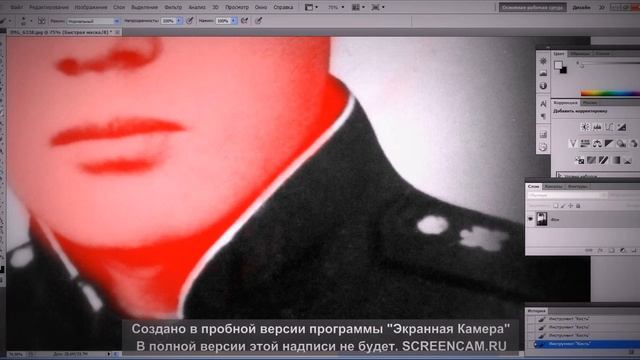The height and width of the screenshot is (360, 640).
Task: Click the screen mode icon in the top bar
Action: (x=375, y=7)
